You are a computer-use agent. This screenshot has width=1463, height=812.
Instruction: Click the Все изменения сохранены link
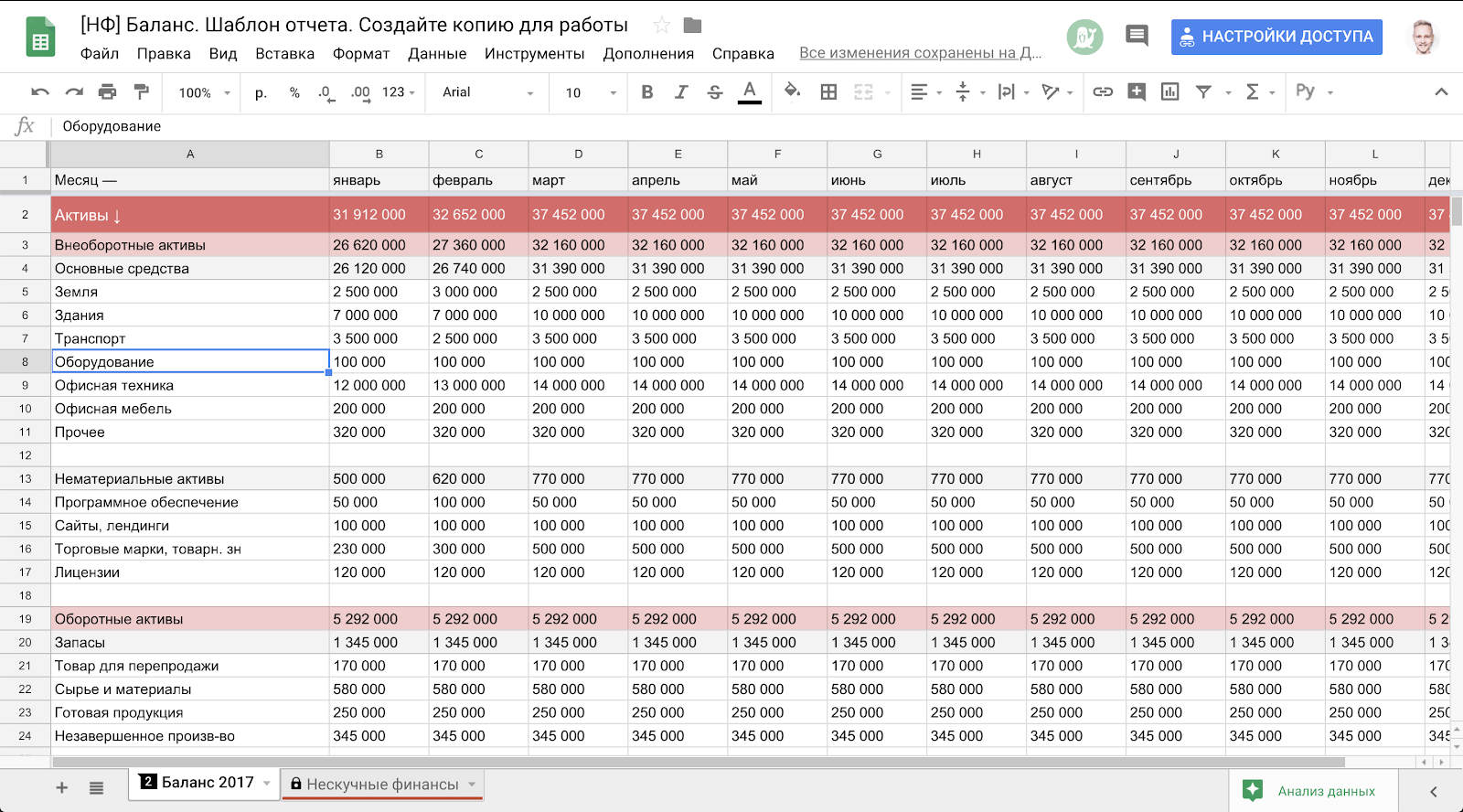(x=921, y=53)
